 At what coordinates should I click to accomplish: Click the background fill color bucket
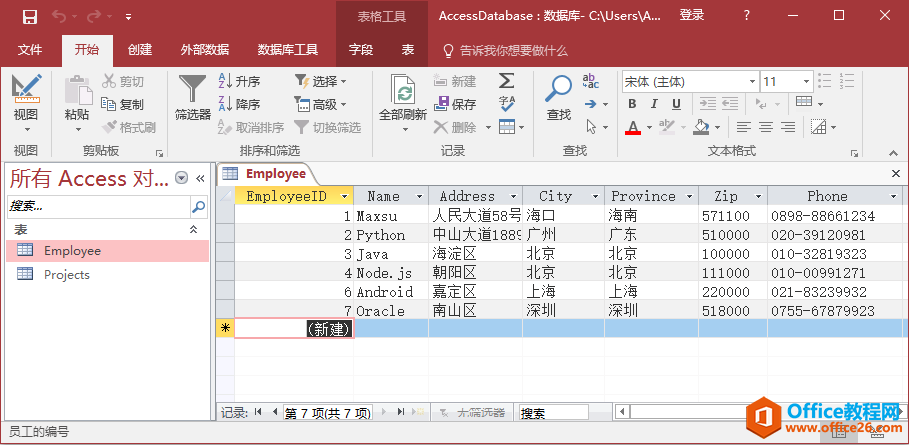pyautogui.click(x=701, y=127)
